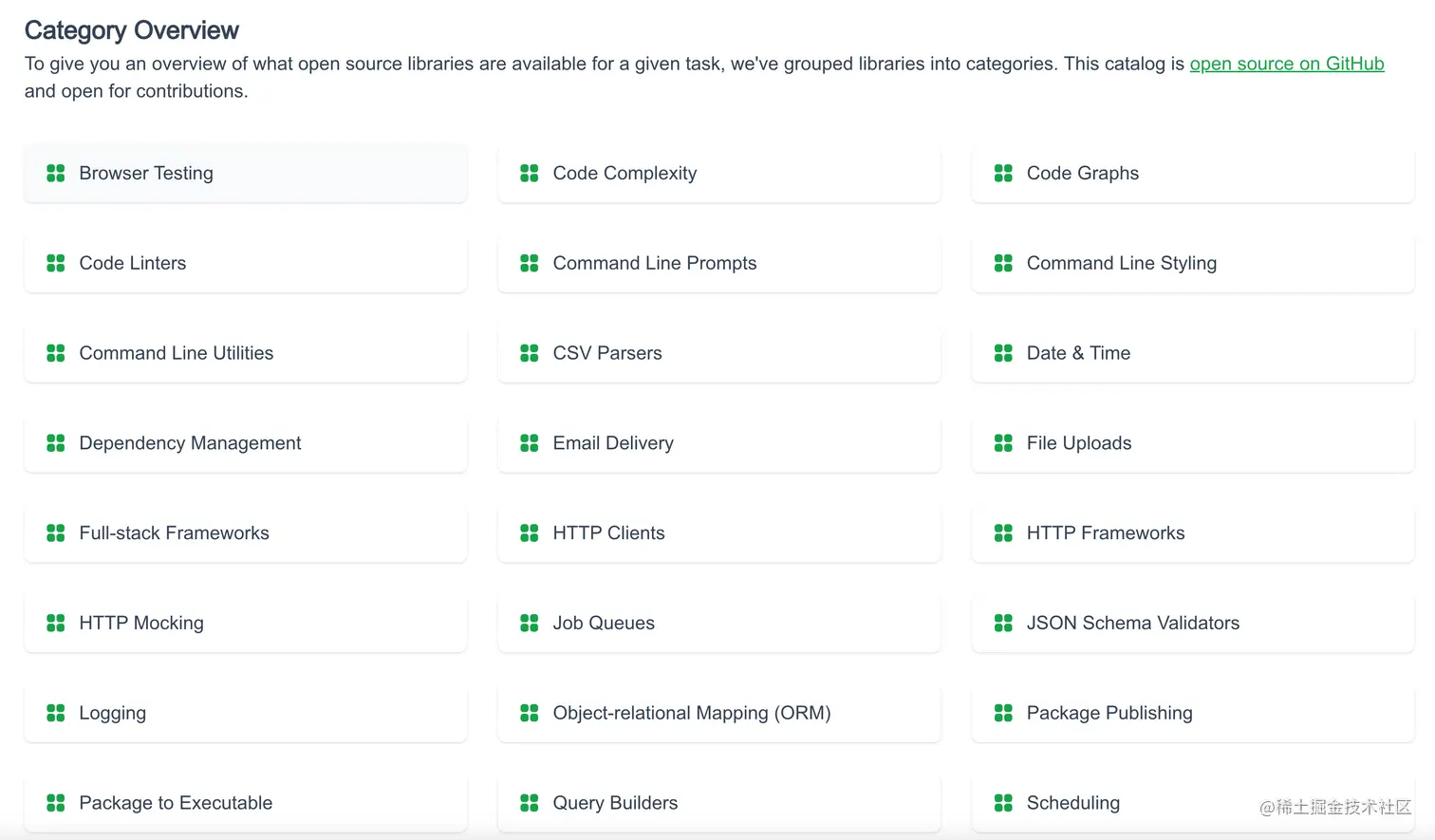Click the green icon beside CSV Parsers
This screenshot has width=1435, height=840.
click(530, 353)
